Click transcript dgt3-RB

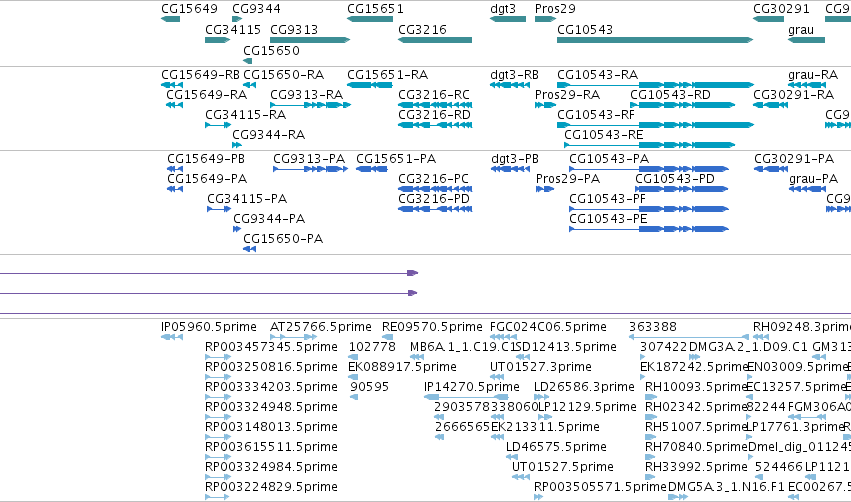click(510, 85)
